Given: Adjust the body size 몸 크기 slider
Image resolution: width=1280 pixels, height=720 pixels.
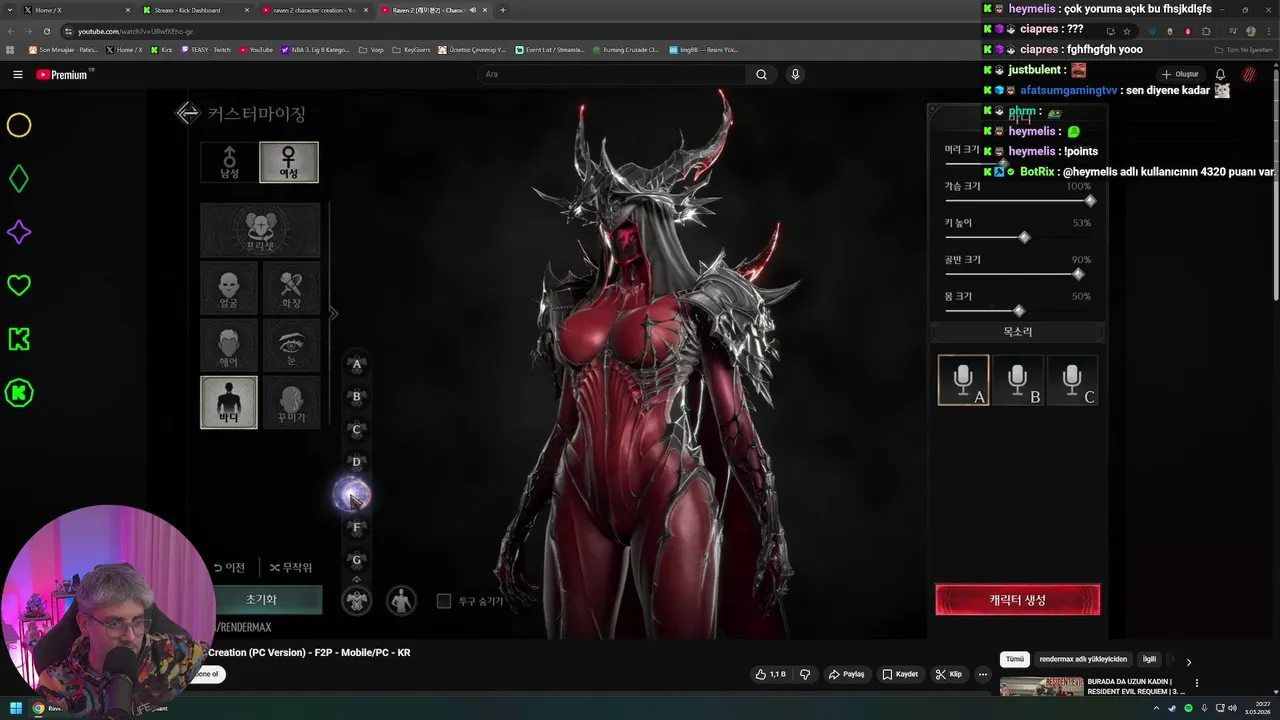Looking at the screenshot, I should click(1018, 311).
